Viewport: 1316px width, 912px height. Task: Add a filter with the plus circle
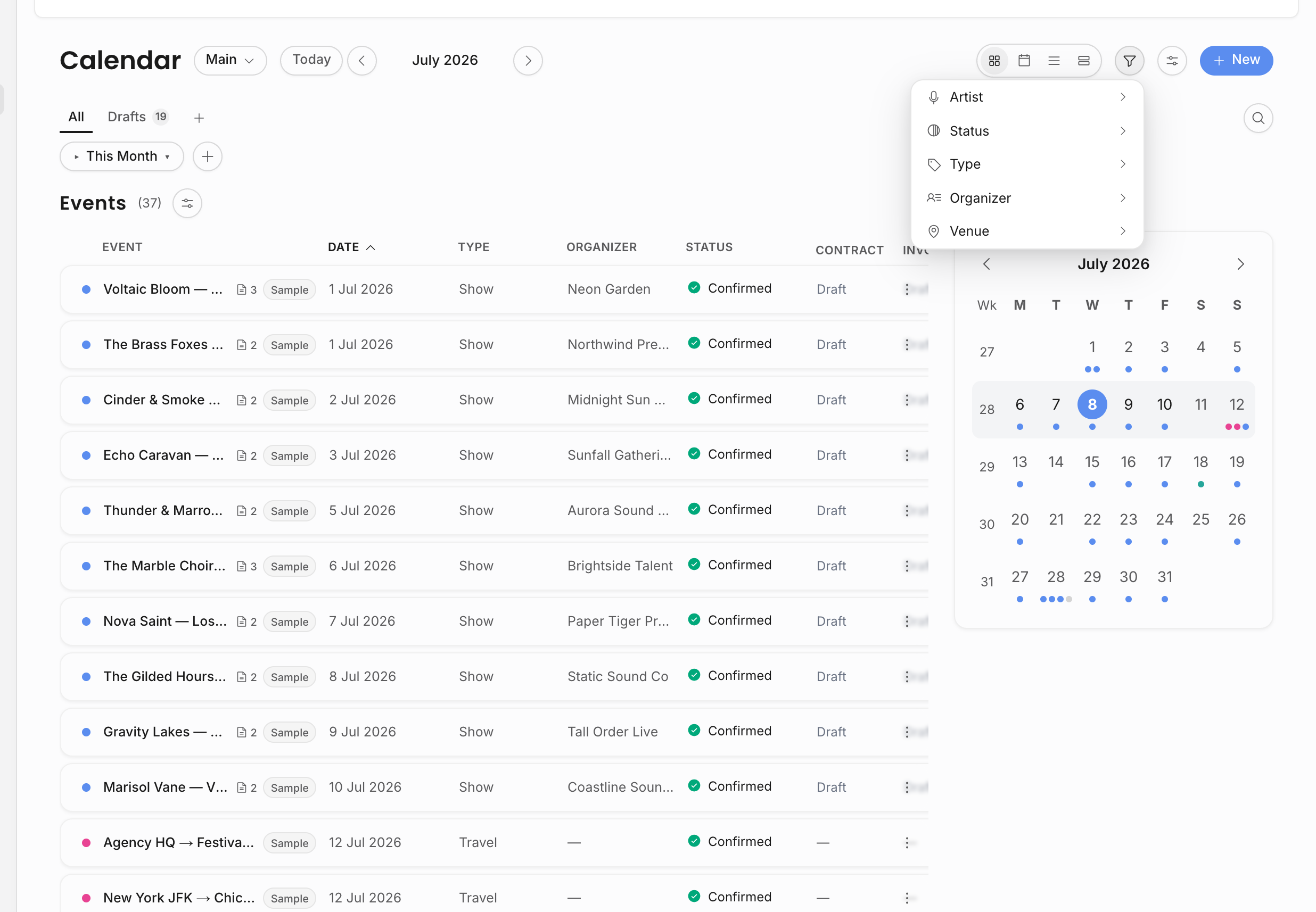click(x=208, y=156)
